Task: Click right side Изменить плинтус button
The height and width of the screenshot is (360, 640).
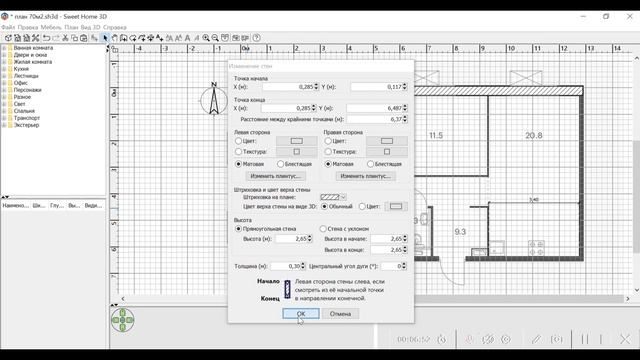Action: coord(365,176)
